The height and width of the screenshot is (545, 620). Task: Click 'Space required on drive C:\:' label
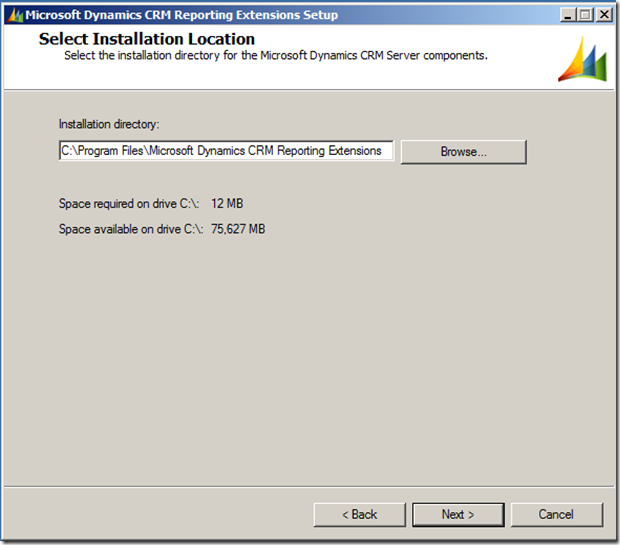tap(129, 203)
